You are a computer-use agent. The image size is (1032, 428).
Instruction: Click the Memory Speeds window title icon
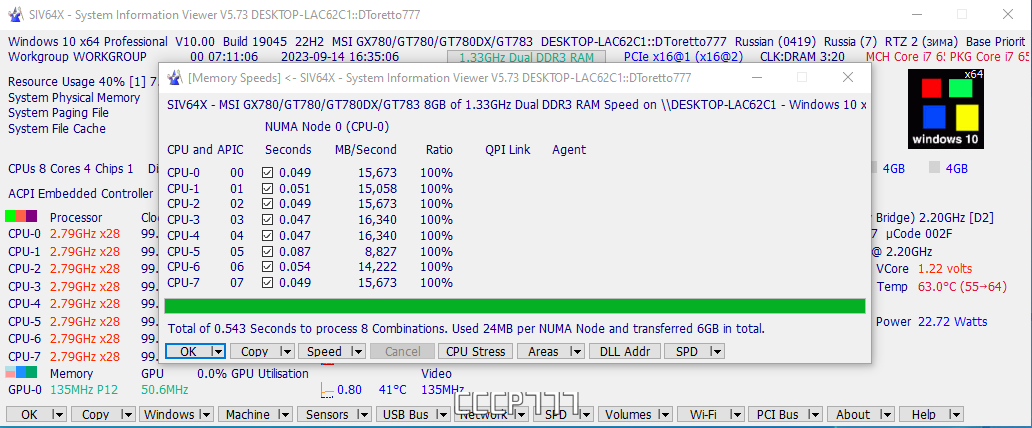click(x=174, y=78)
